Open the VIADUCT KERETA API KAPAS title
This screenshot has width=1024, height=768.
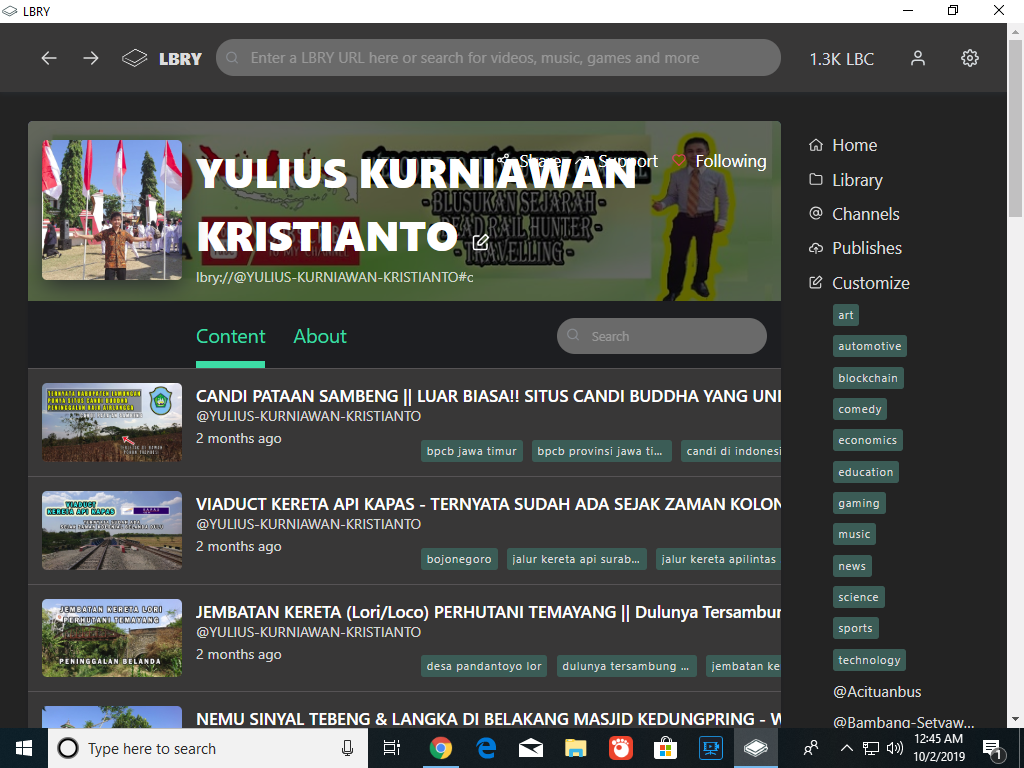[x=488, y=504]
